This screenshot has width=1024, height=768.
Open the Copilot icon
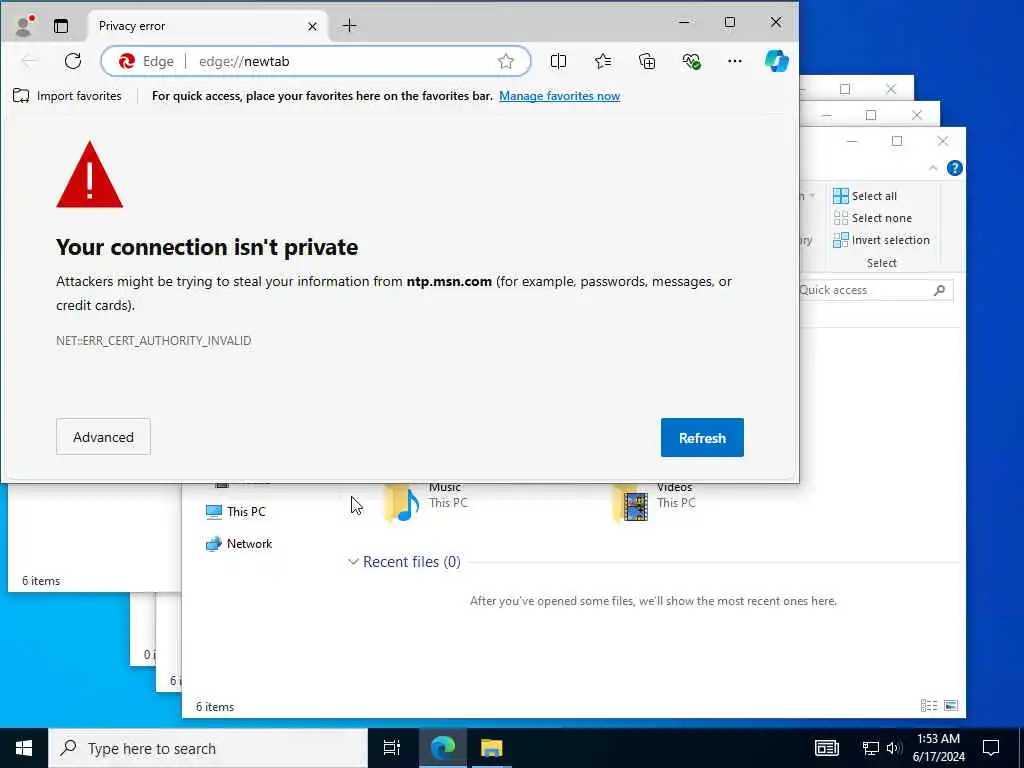776,61
